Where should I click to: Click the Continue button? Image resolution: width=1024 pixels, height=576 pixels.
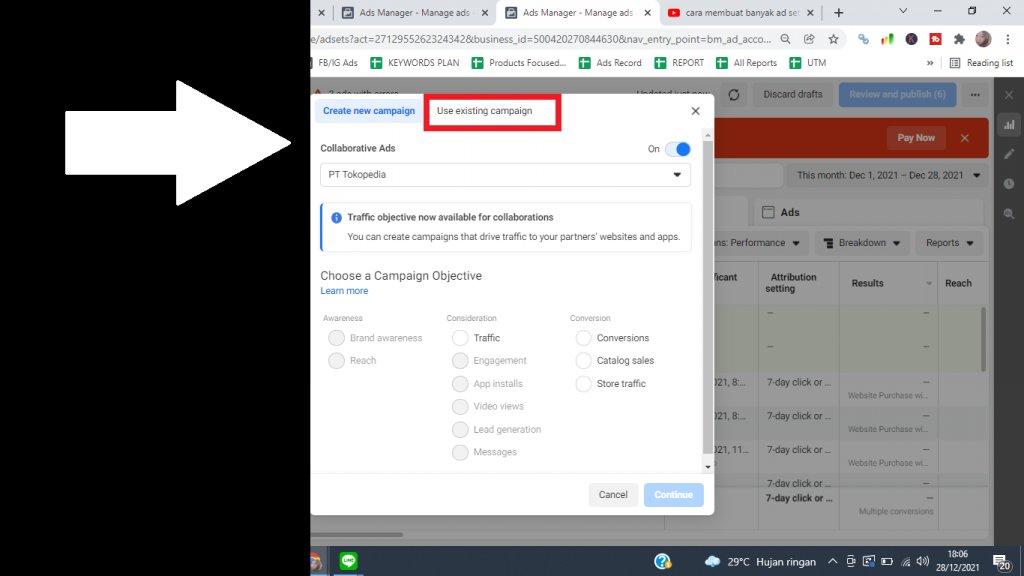[673, 495]
